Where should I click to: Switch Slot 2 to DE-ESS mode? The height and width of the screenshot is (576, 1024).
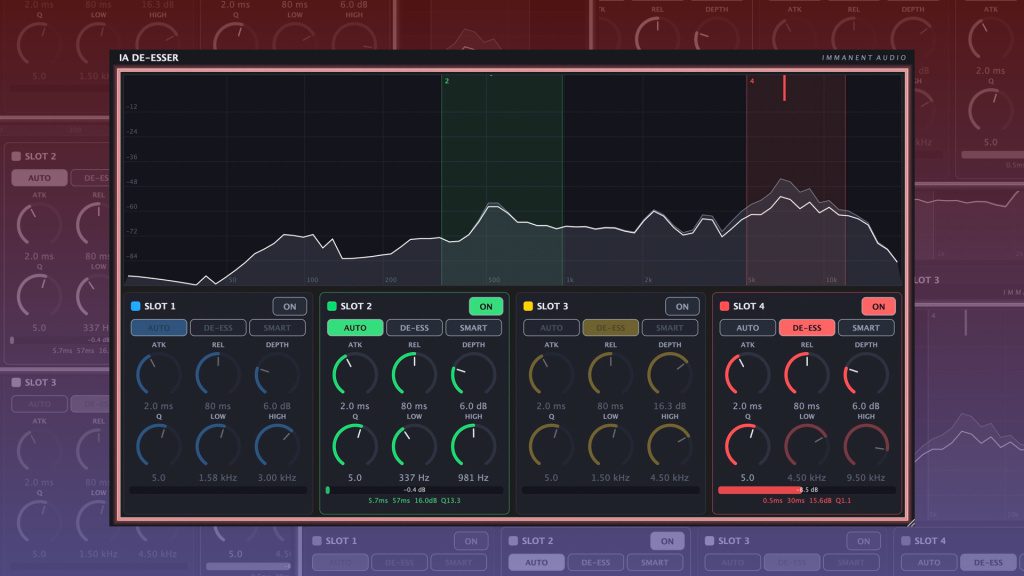[414, 328]
